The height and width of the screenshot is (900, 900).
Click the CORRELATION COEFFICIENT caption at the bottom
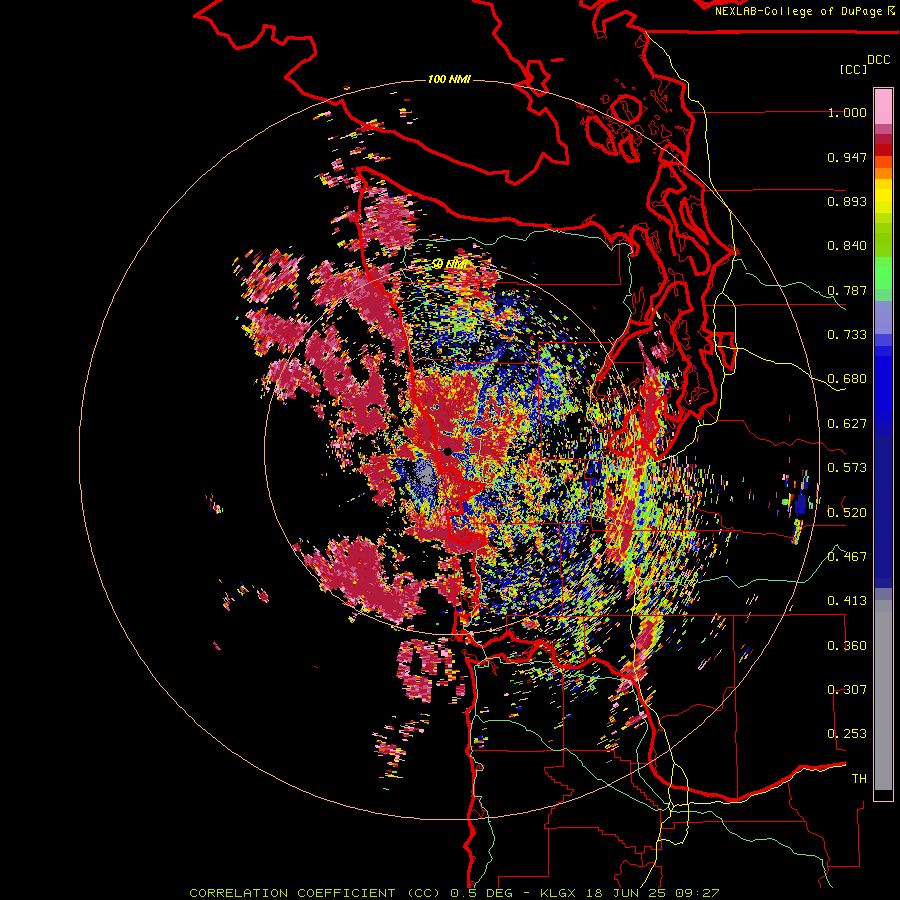[x=454, y=893]
